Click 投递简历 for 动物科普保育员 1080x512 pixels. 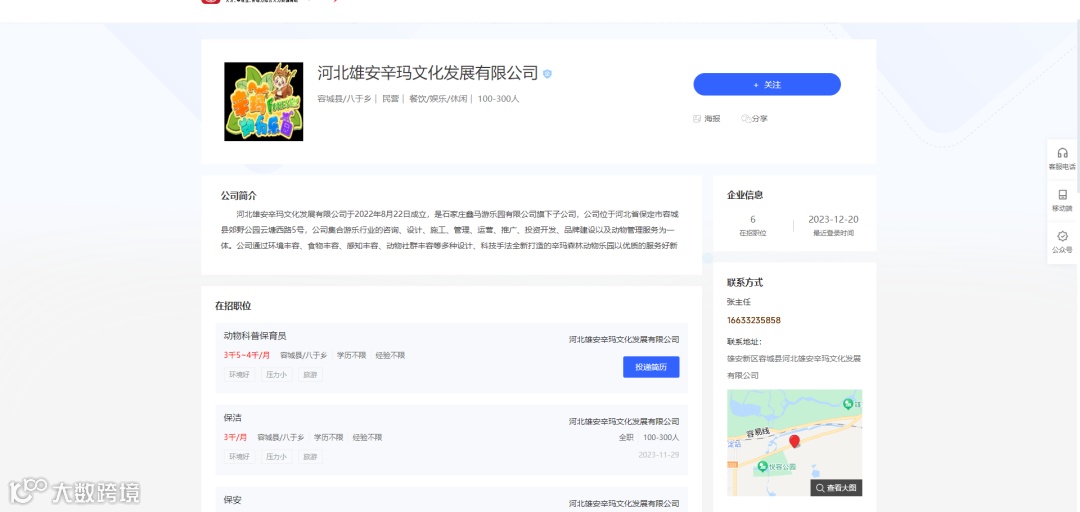[x=651, y=367]
